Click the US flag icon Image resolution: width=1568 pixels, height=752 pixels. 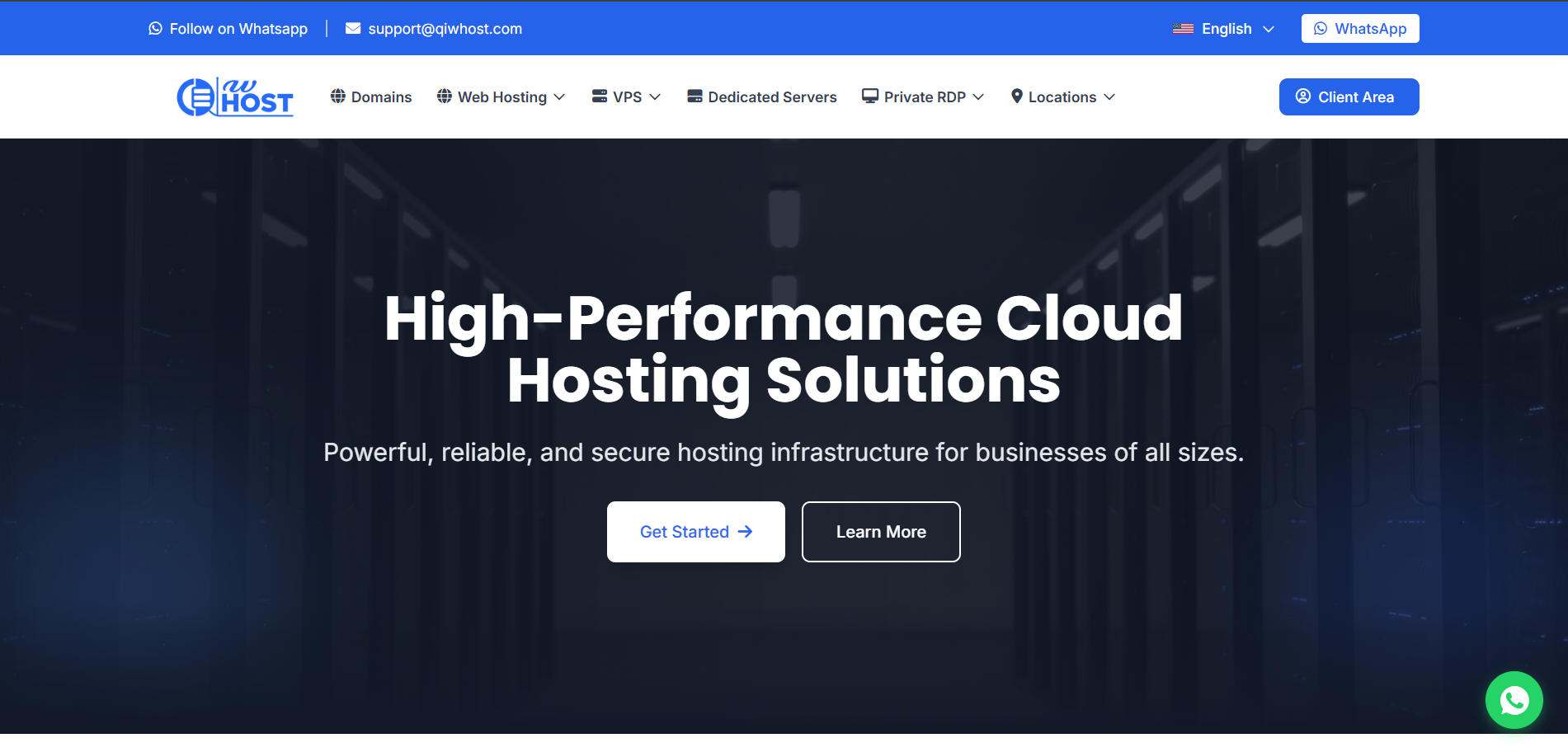(x=1183, y=29)
